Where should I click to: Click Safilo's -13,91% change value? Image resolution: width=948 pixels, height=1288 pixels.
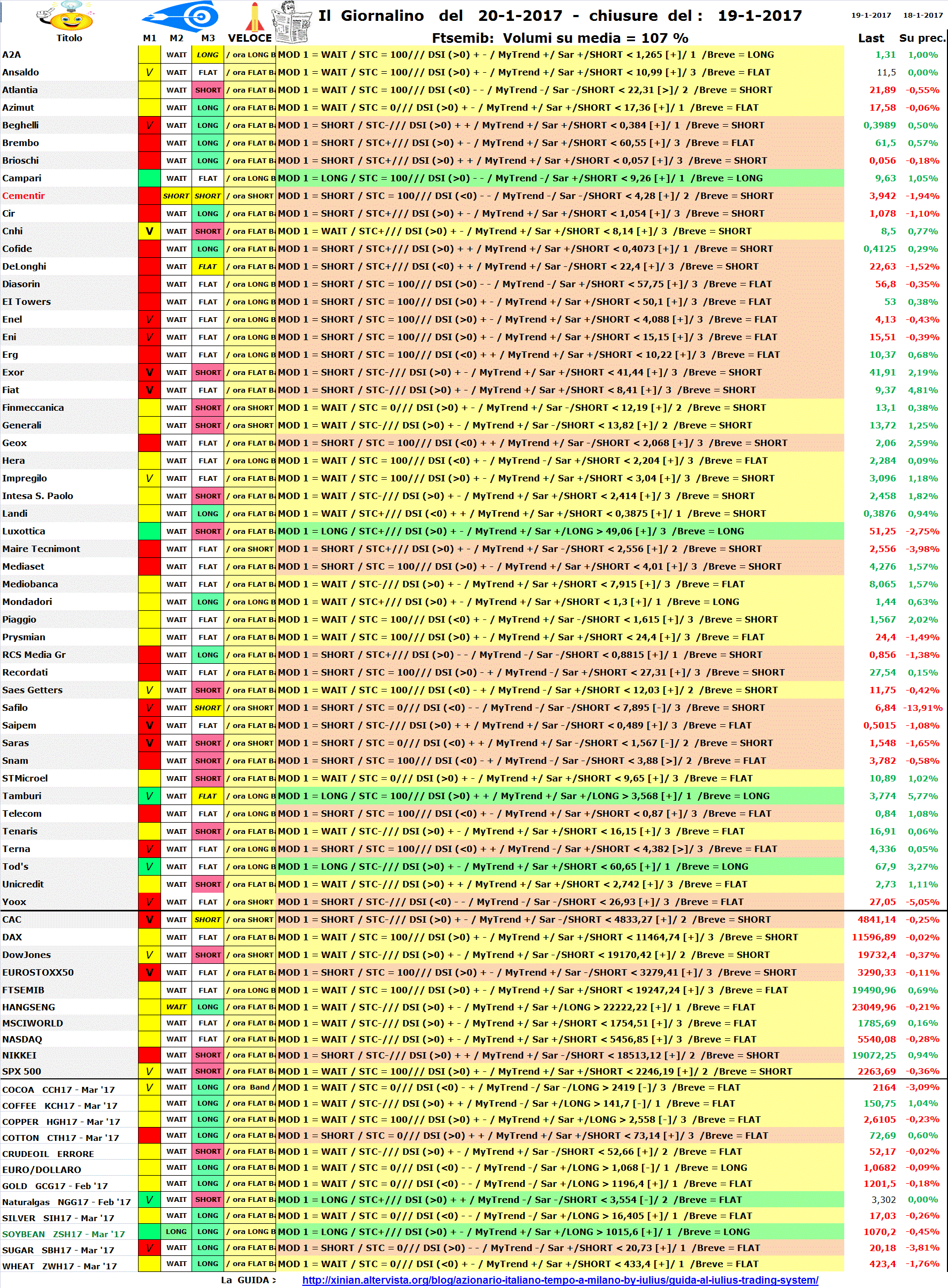(922, 708)
